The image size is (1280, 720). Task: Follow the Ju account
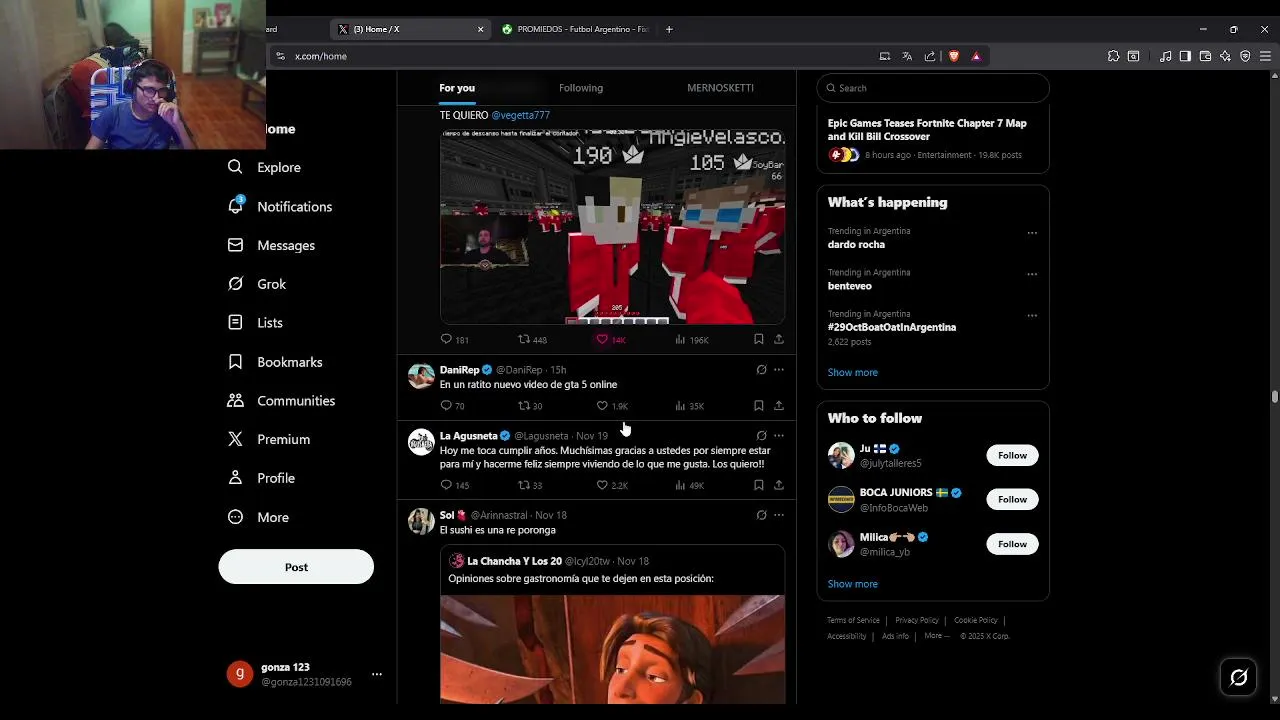pos(1012,455)
